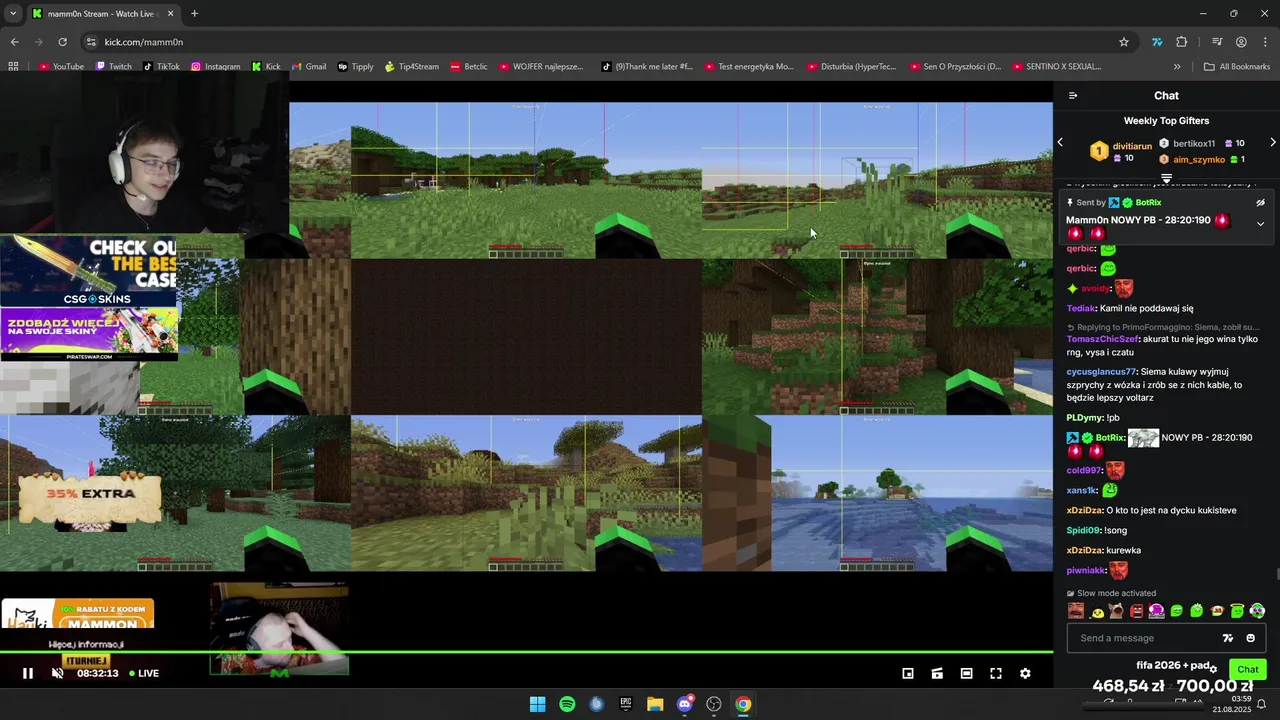Open aim_szymko gifter profile

(1199, 159)
